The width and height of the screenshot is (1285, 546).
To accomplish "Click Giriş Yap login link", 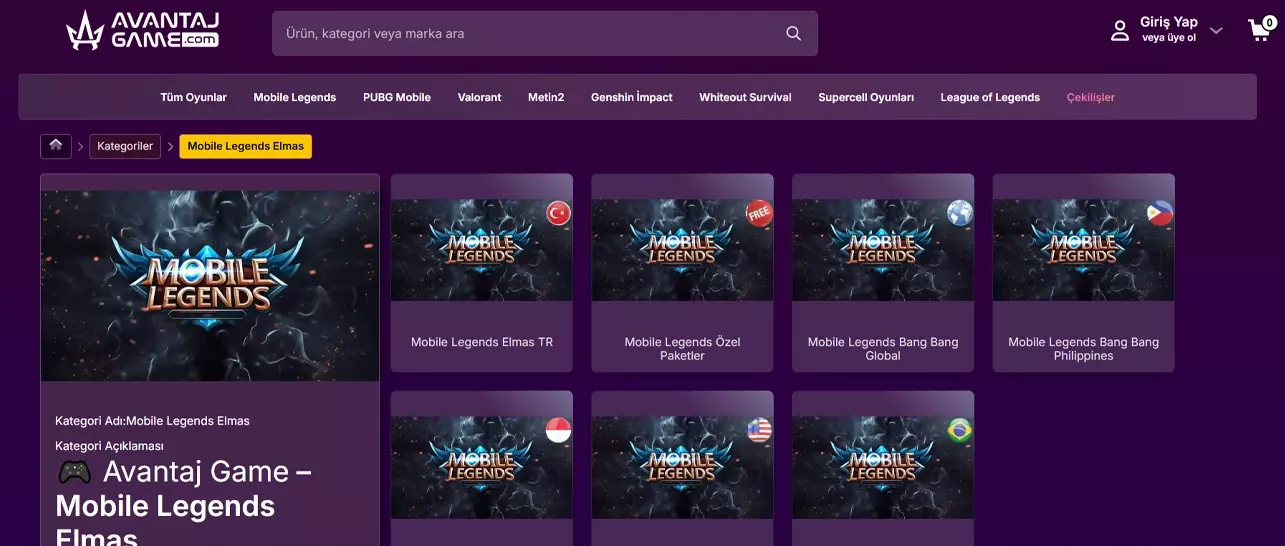I will tap(1169, 22).
